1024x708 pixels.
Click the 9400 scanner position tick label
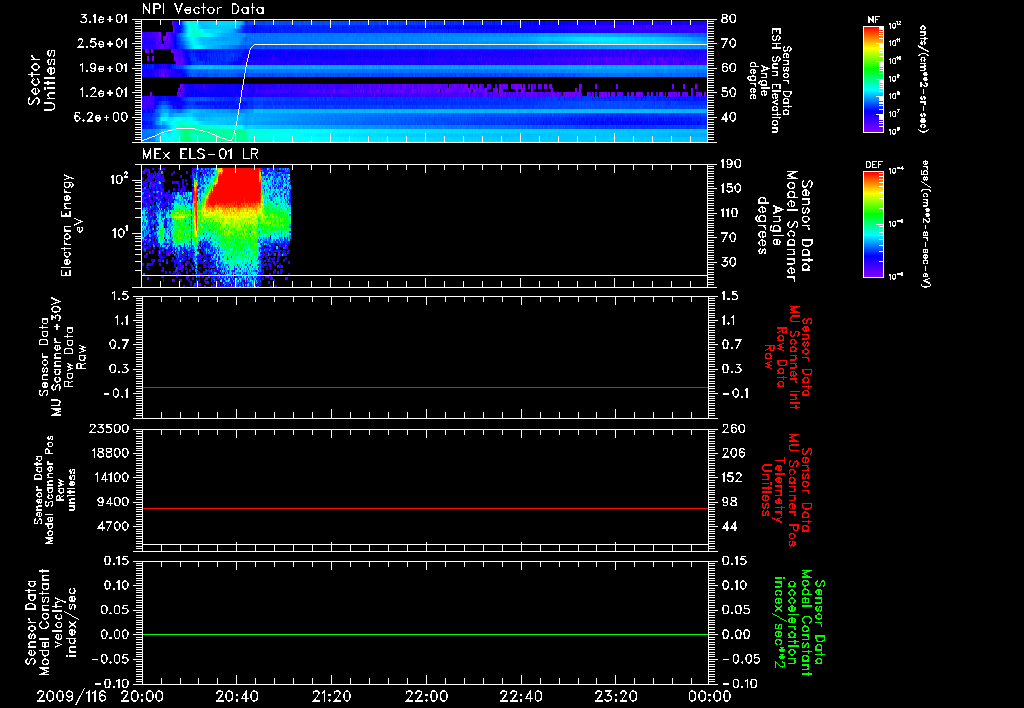tap(114, 502)
